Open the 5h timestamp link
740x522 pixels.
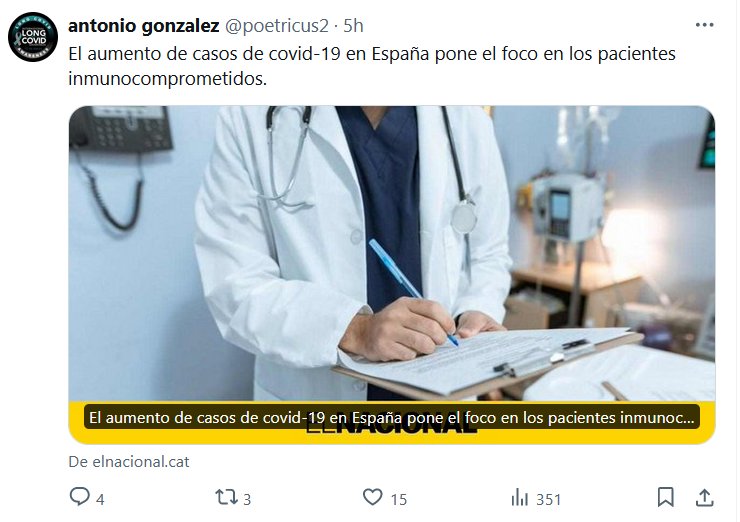pyautogui.click(x=353, y=25)
